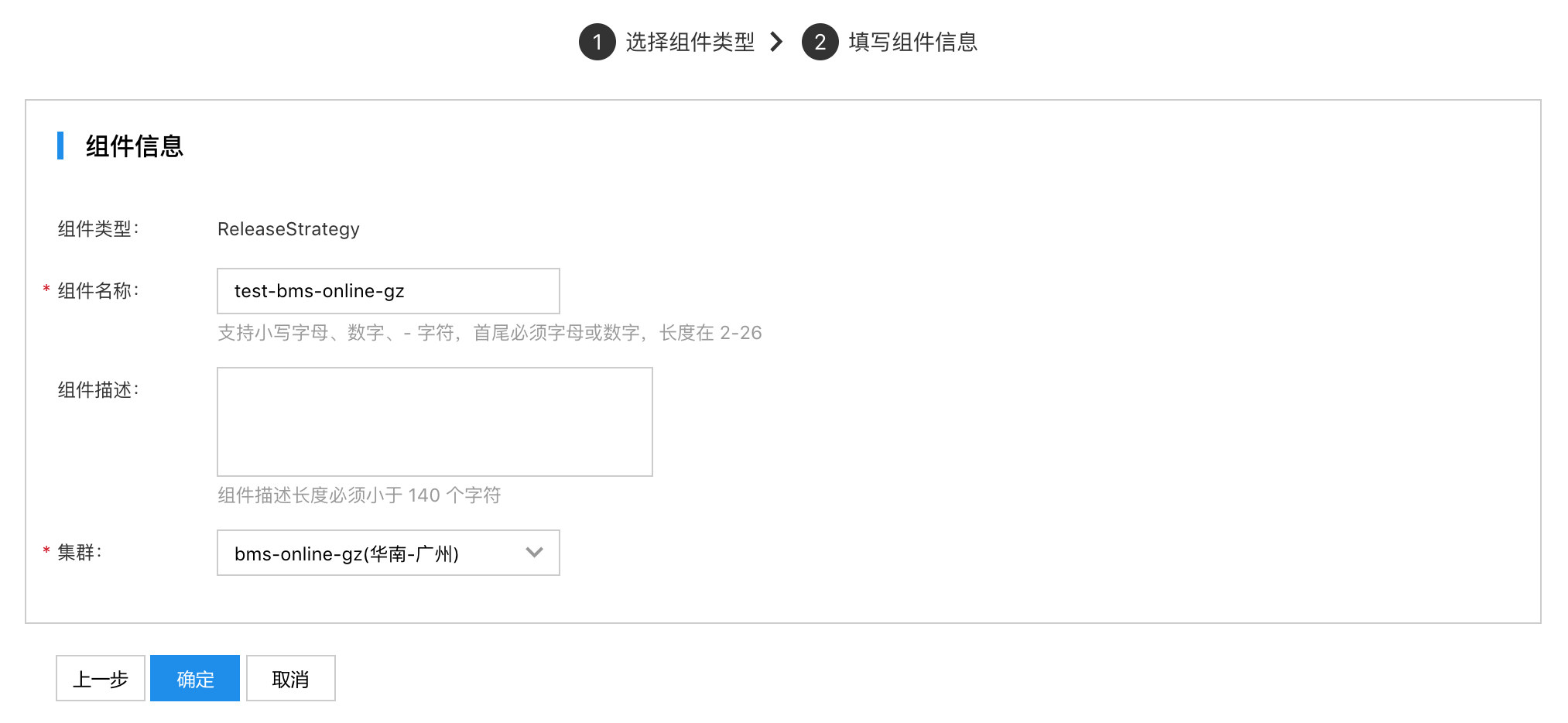
Task: Focus the 组件名称 input field
Action: point(389,291)
